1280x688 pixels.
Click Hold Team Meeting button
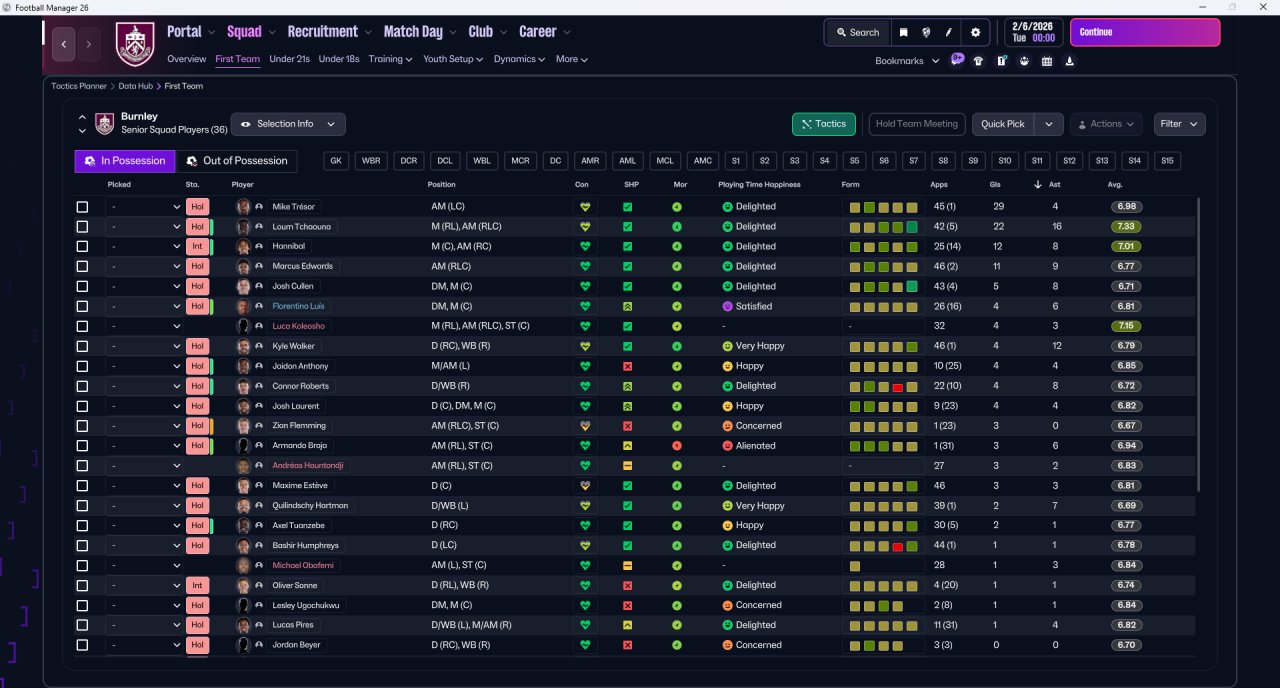point(917,124)
